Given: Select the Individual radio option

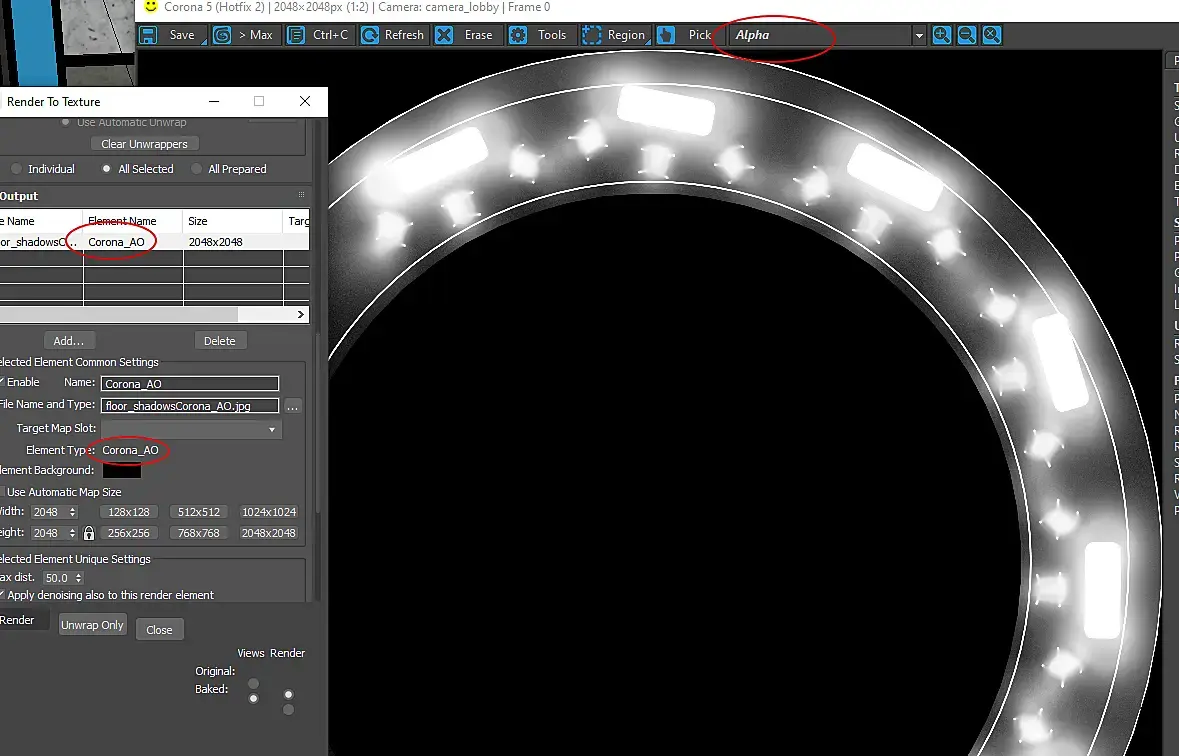Looking at the screenshot, I should coord(16,169).
